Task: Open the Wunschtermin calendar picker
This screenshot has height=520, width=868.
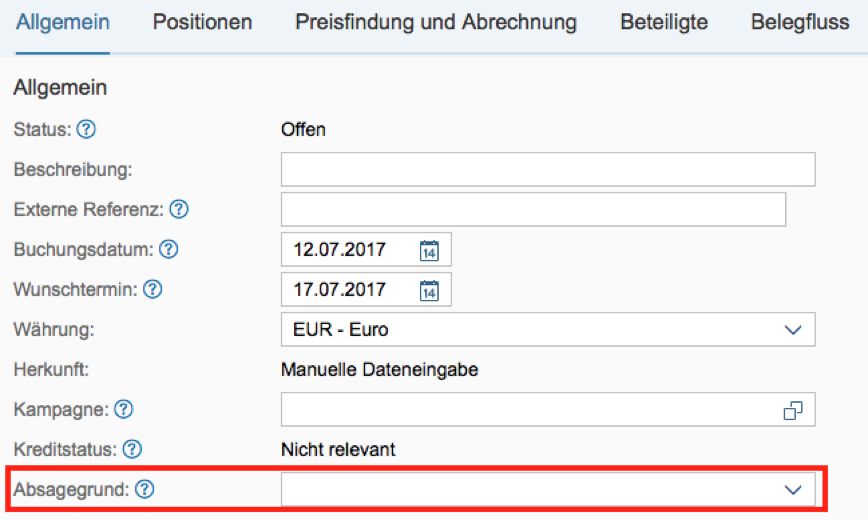Action: [x=429, y=290]
